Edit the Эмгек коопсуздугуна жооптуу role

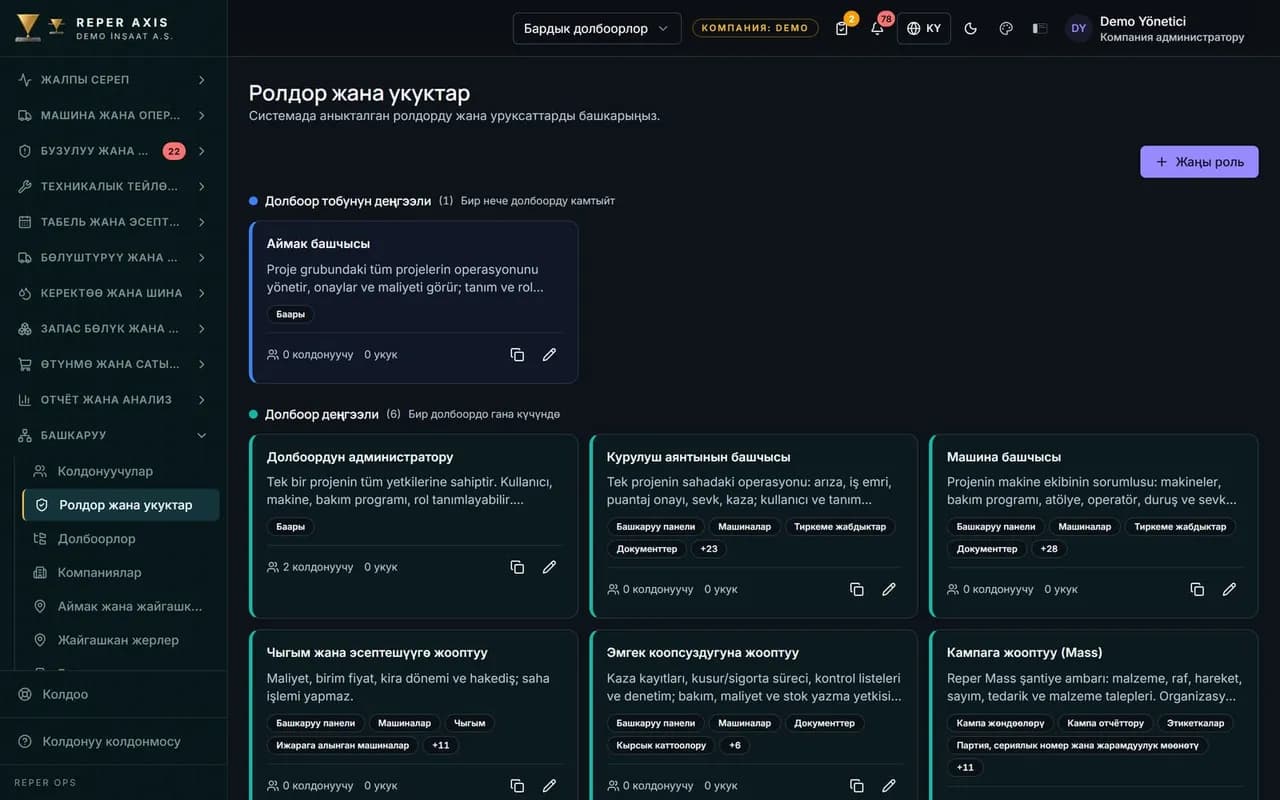889,785
